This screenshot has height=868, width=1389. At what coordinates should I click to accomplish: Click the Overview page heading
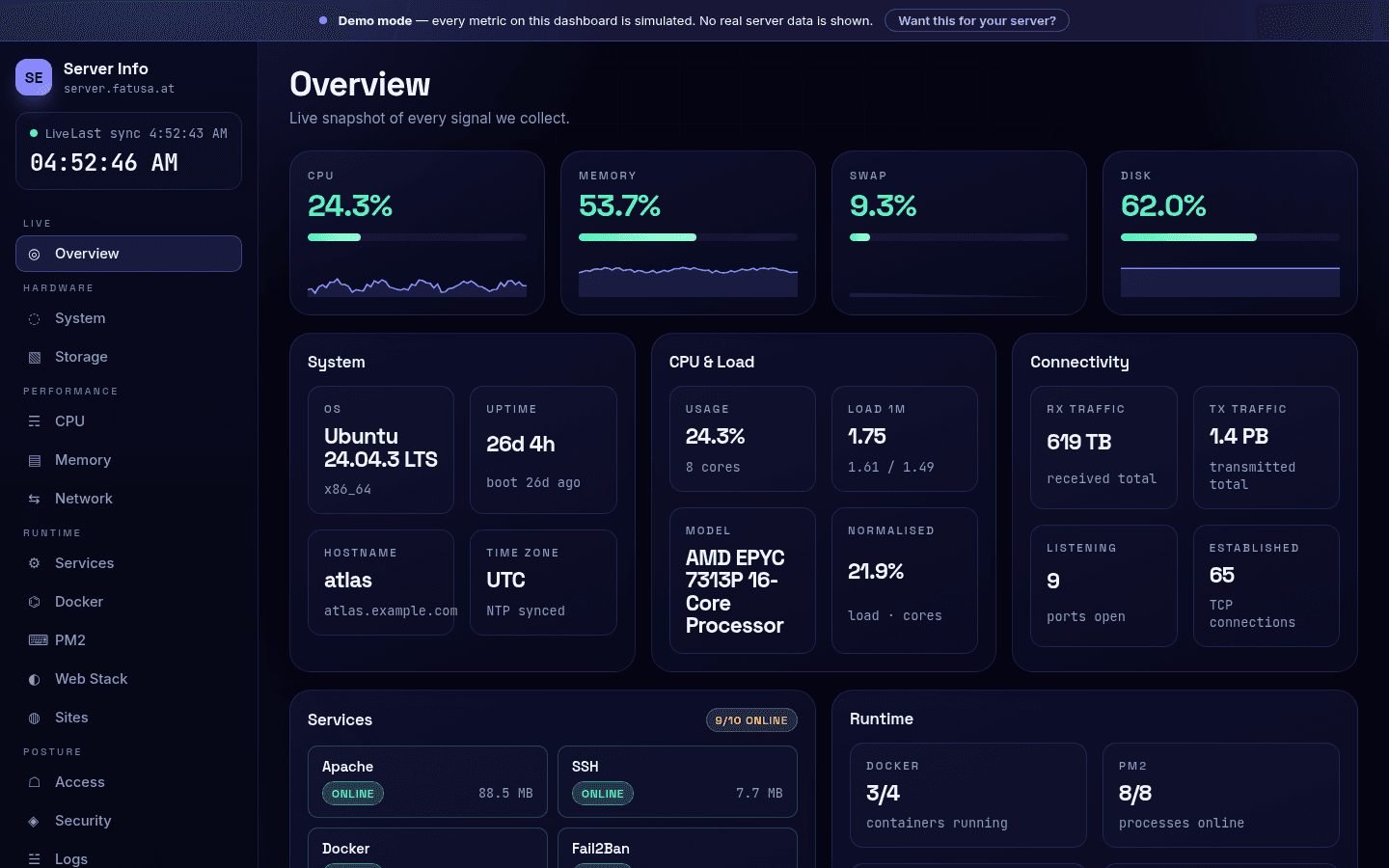click(360, 85)
